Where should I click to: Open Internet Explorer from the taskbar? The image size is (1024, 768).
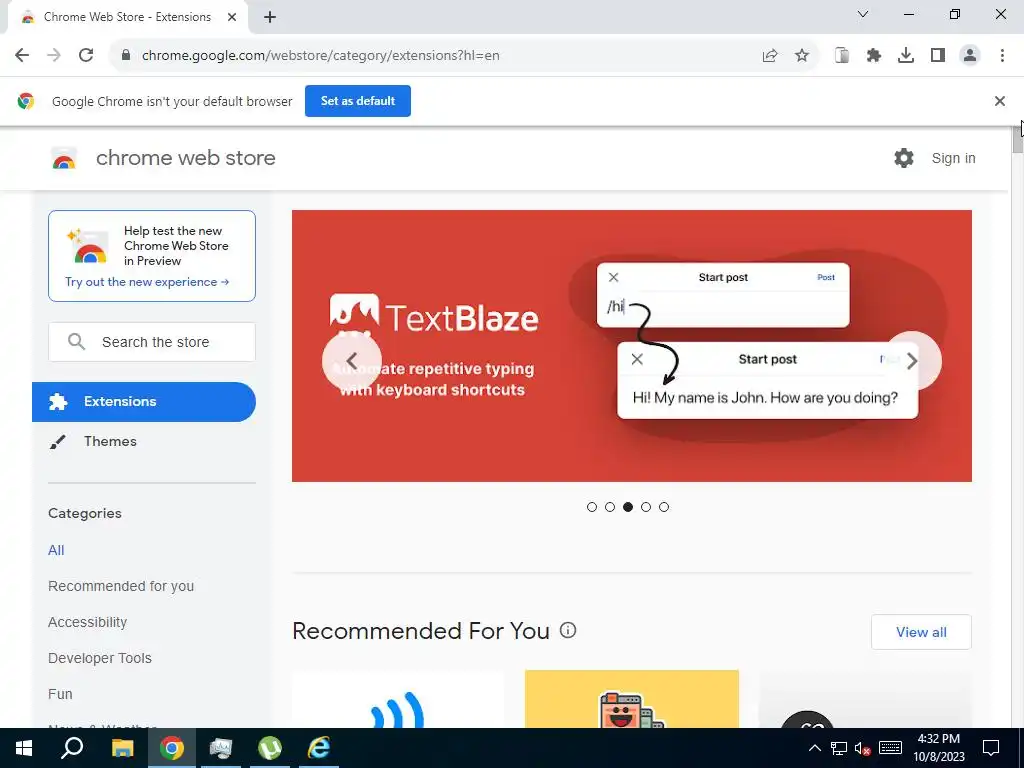pos(319,748)
